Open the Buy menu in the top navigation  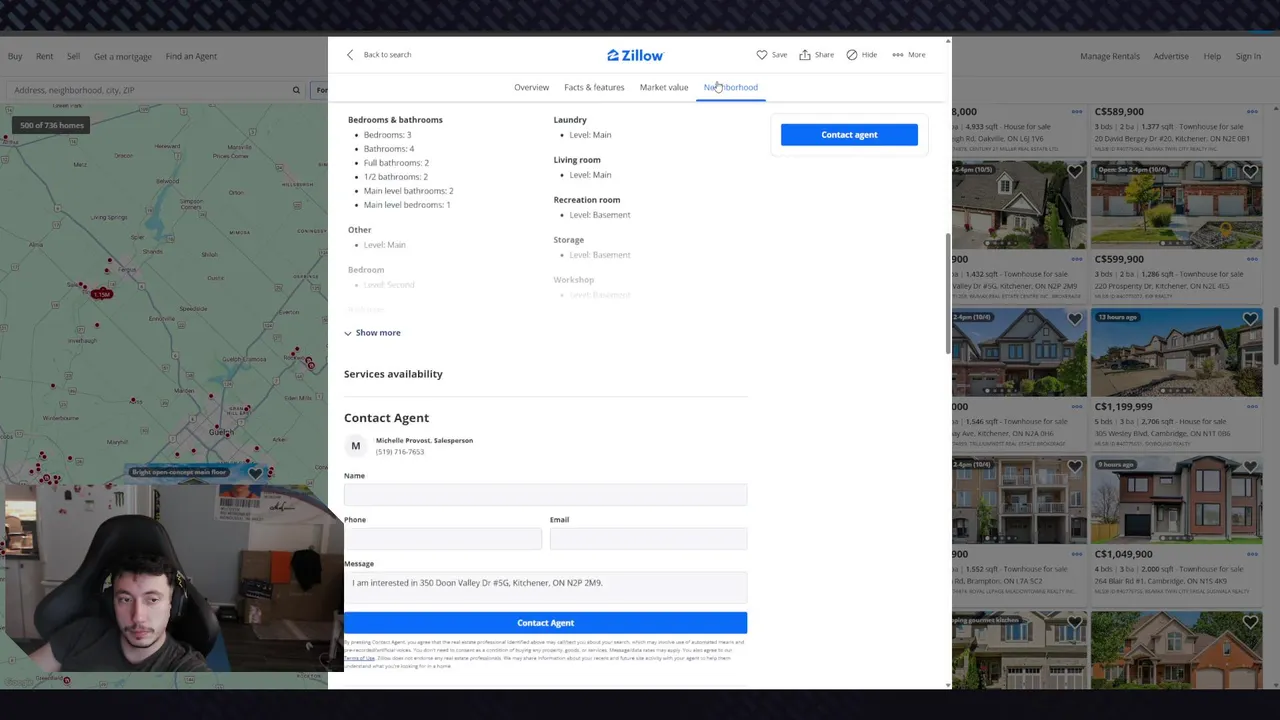[x=15, y=57]
